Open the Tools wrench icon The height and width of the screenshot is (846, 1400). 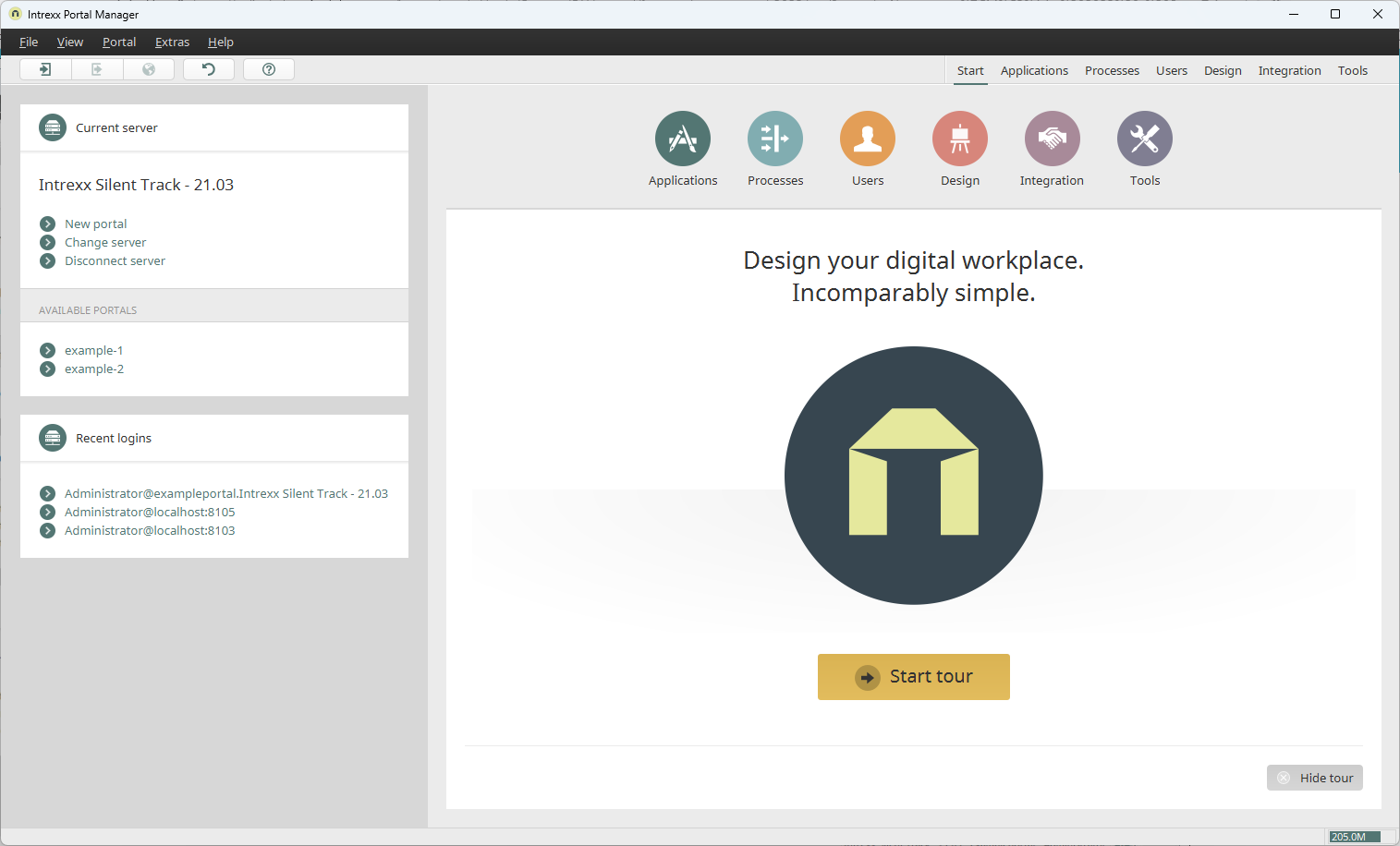point(1145,139)
